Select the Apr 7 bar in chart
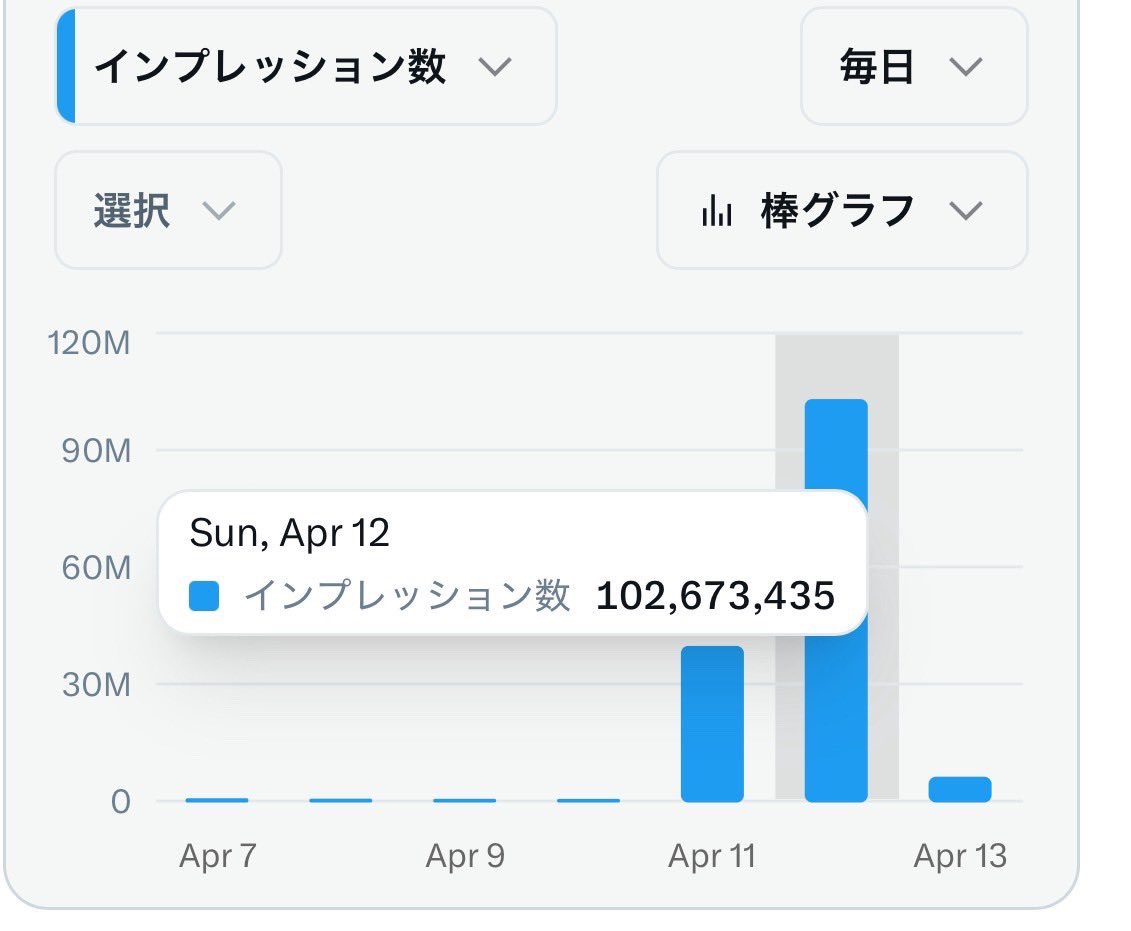This screenshot has height=931, width=1131. coord(216,800)
